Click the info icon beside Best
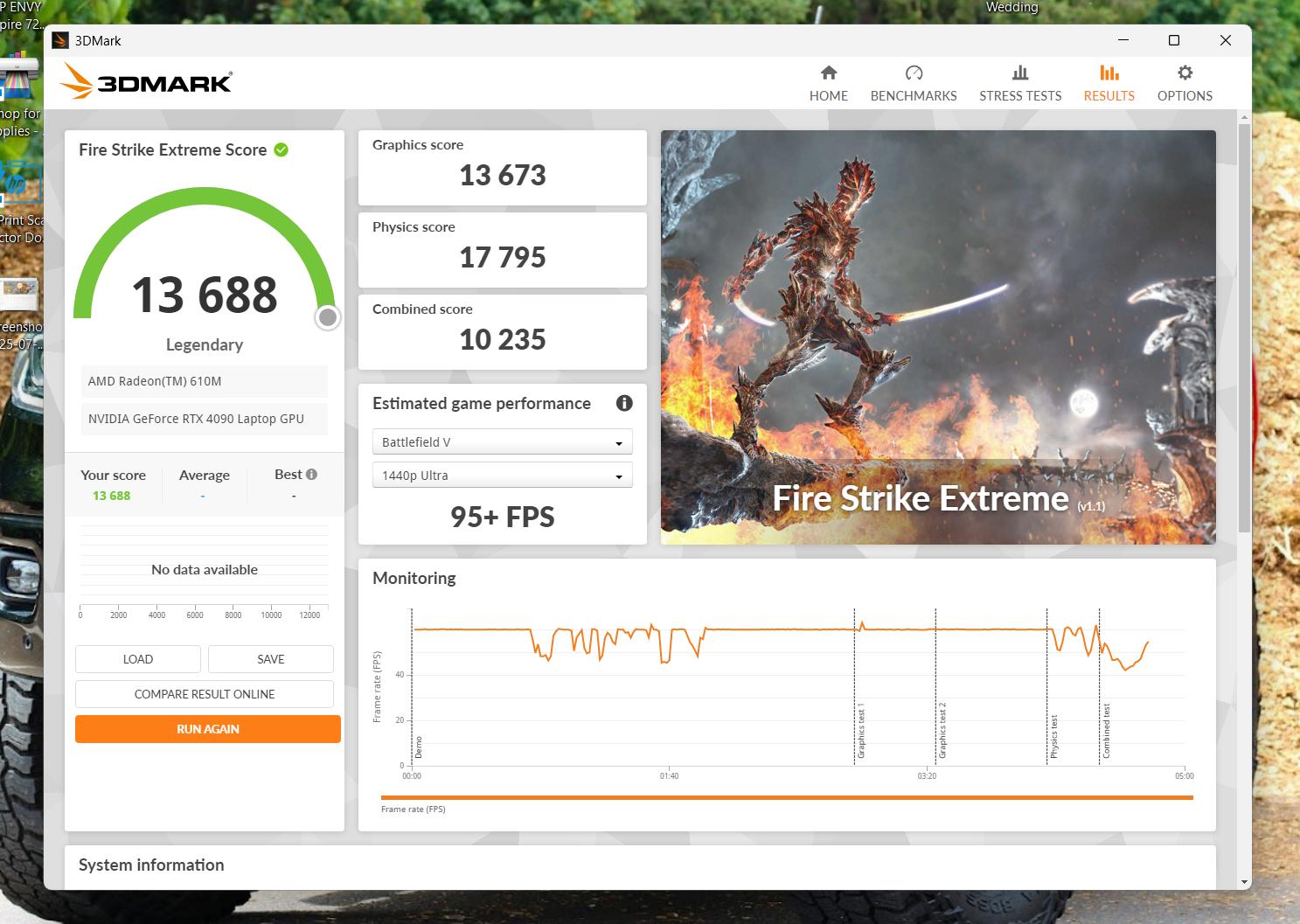This screenshot has width=1300, height=924. click(x=311, y=474)
